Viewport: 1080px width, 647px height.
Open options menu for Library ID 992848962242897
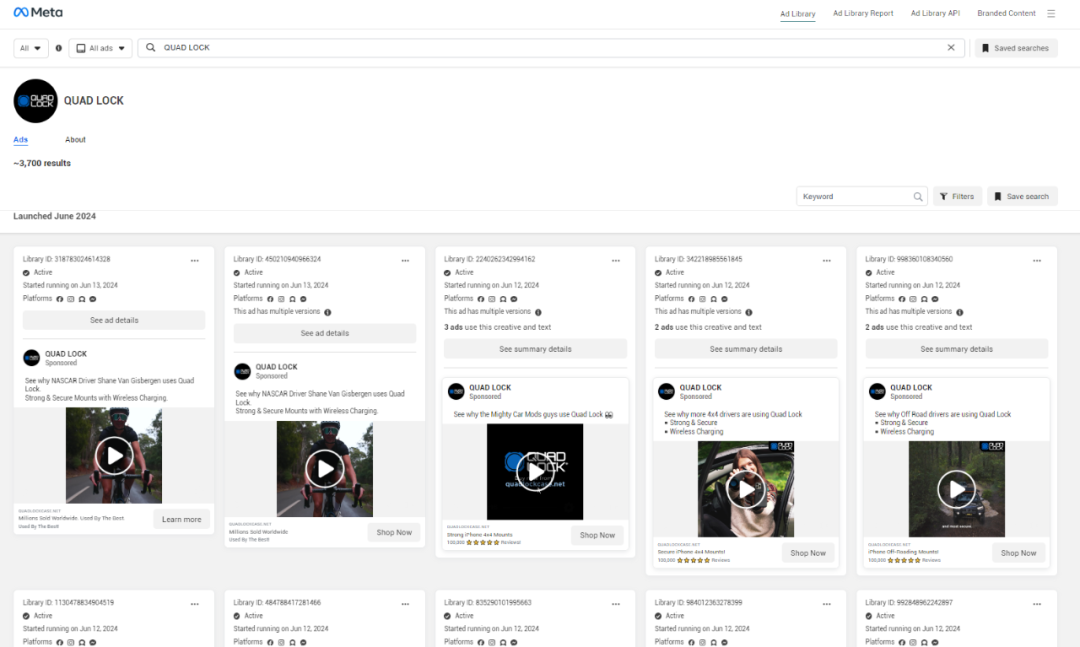click(x=1037, y=604)
